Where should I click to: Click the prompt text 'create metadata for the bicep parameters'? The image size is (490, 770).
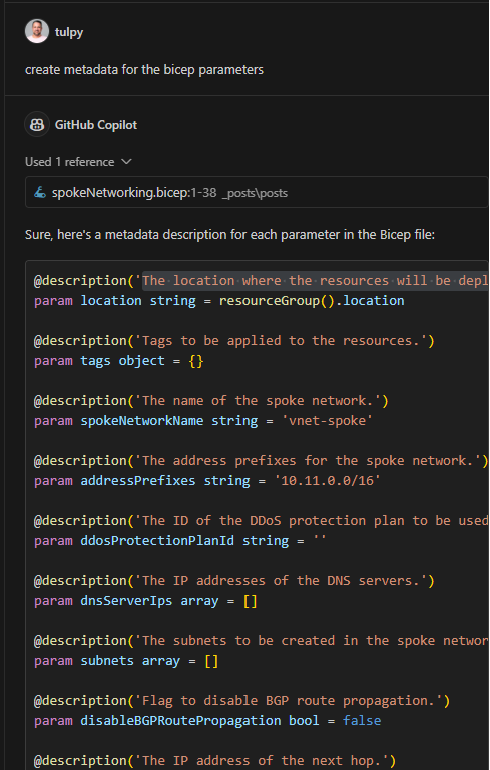click(144, 70)
